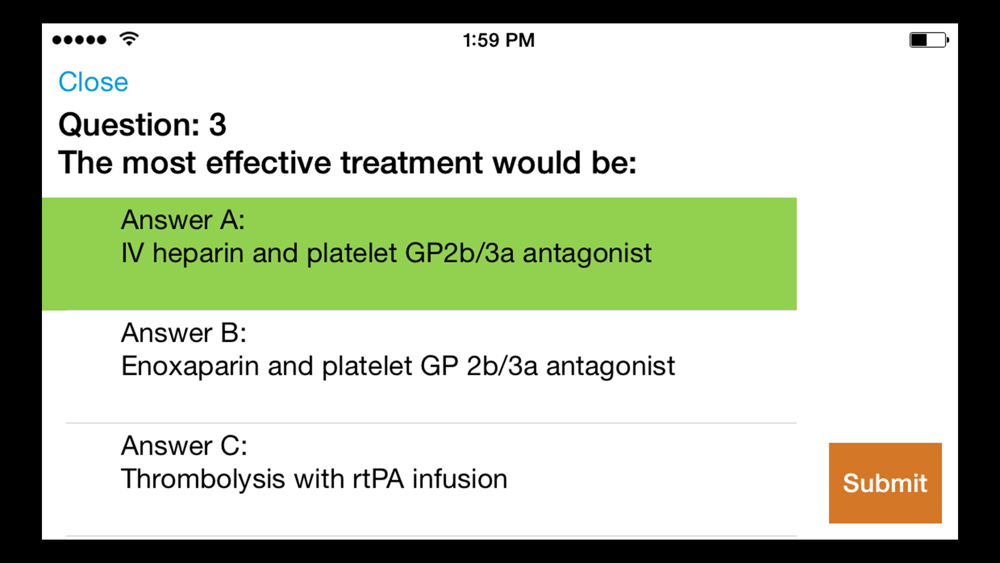The height and width of the screenshot is (563, 1000).
Task: Click the "Answer C:" label
Action: [x=184, y=446]
